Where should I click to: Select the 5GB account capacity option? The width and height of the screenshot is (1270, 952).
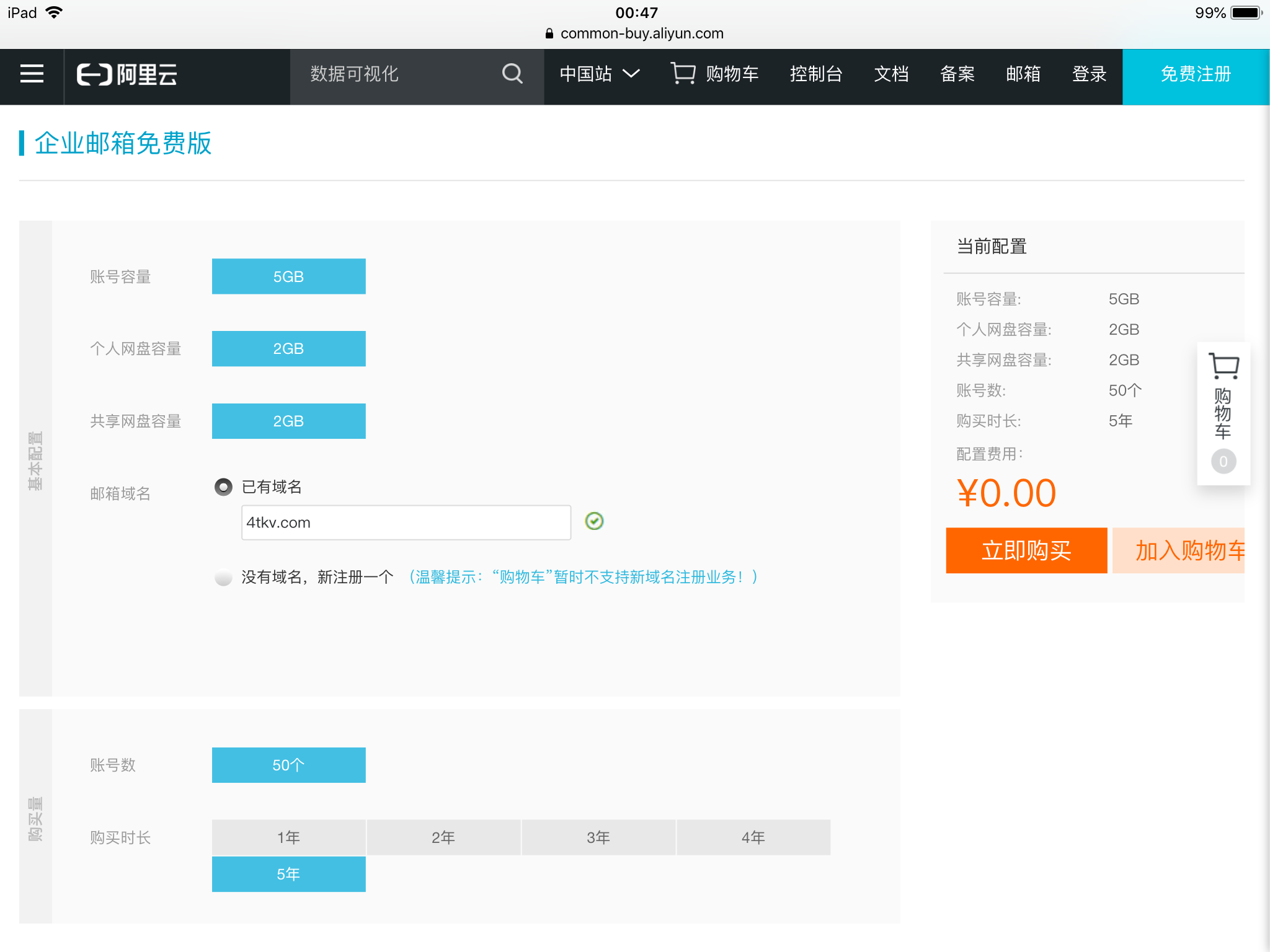point(288,276)
